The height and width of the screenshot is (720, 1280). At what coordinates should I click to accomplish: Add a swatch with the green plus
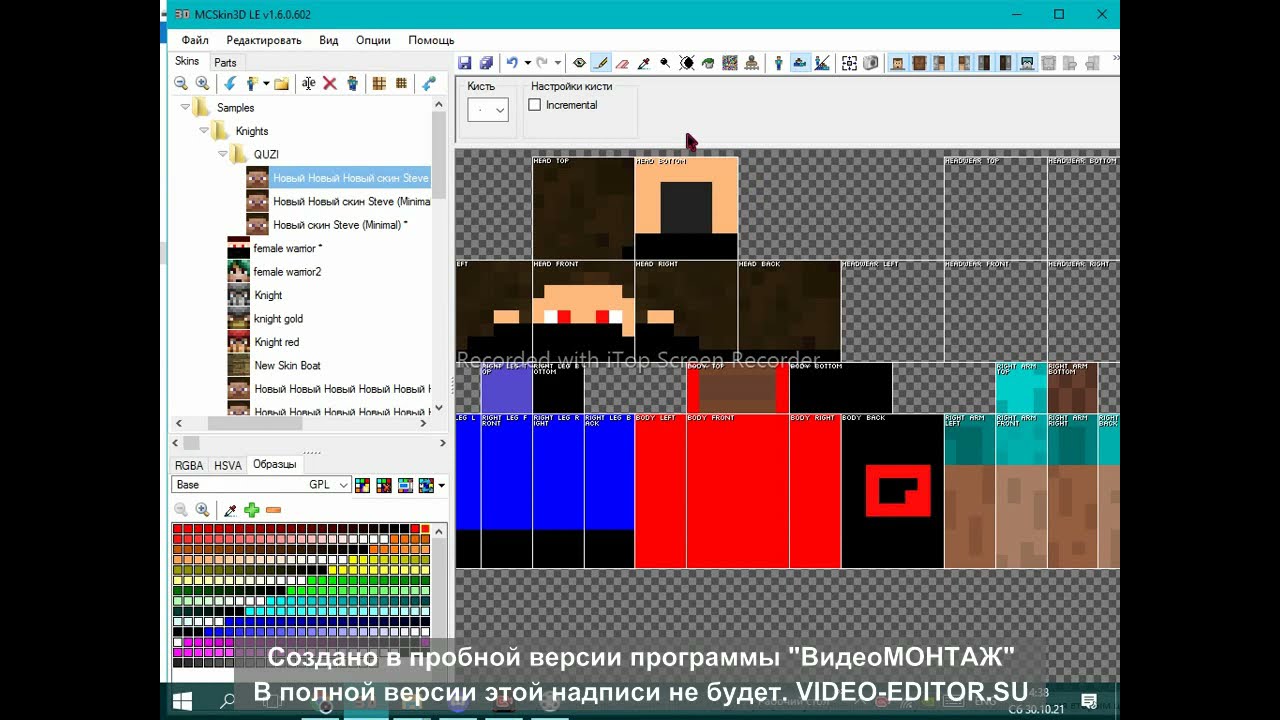coord(252,510)
